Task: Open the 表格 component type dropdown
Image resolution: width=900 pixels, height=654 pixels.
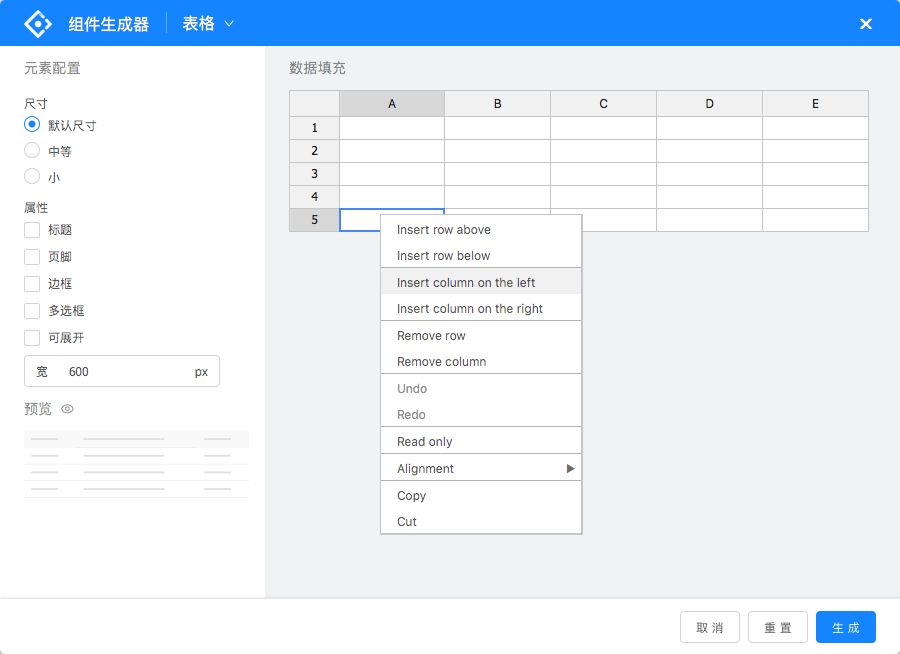Action: (x=208, y=24)
